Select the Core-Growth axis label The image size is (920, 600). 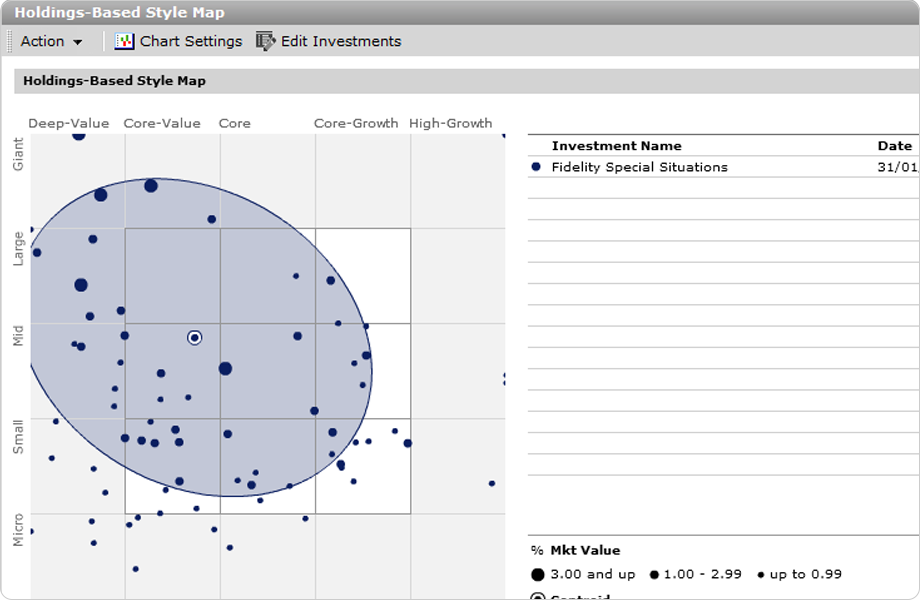(x=355, y=123)
